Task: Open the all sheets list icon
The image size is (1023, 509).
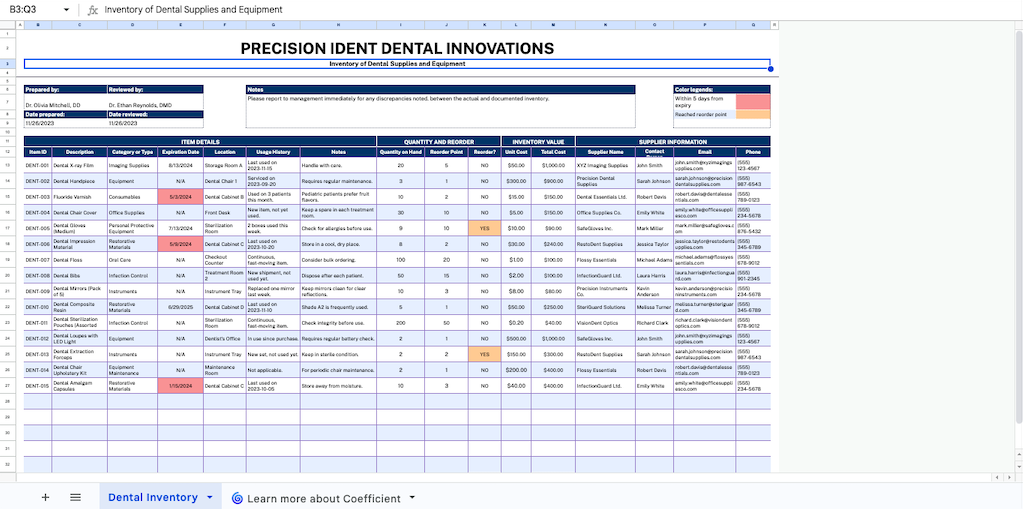Action: 75,497
